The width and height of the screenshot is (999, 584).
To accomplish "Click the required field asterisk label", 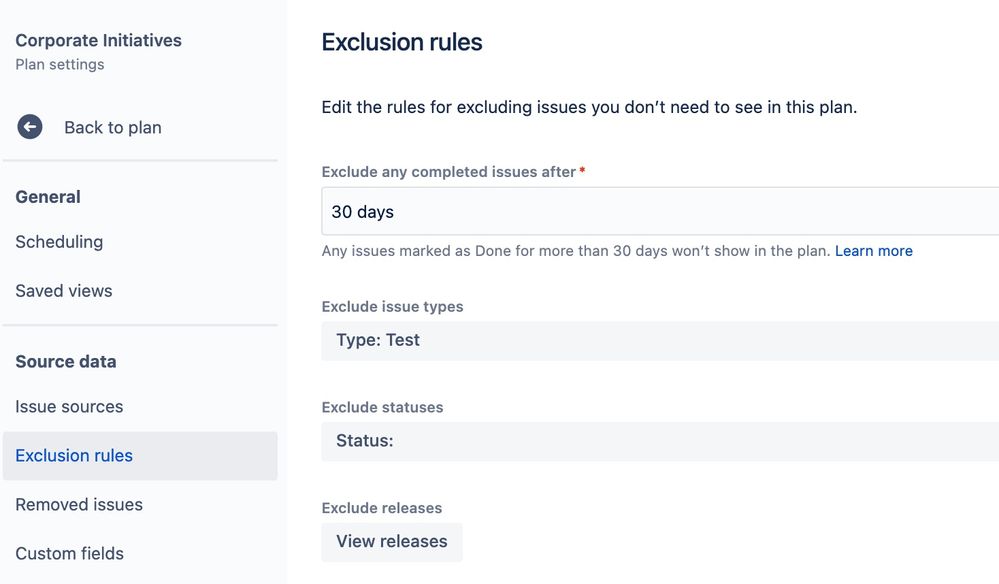I will pyautogui.click(x=581, y=171).
